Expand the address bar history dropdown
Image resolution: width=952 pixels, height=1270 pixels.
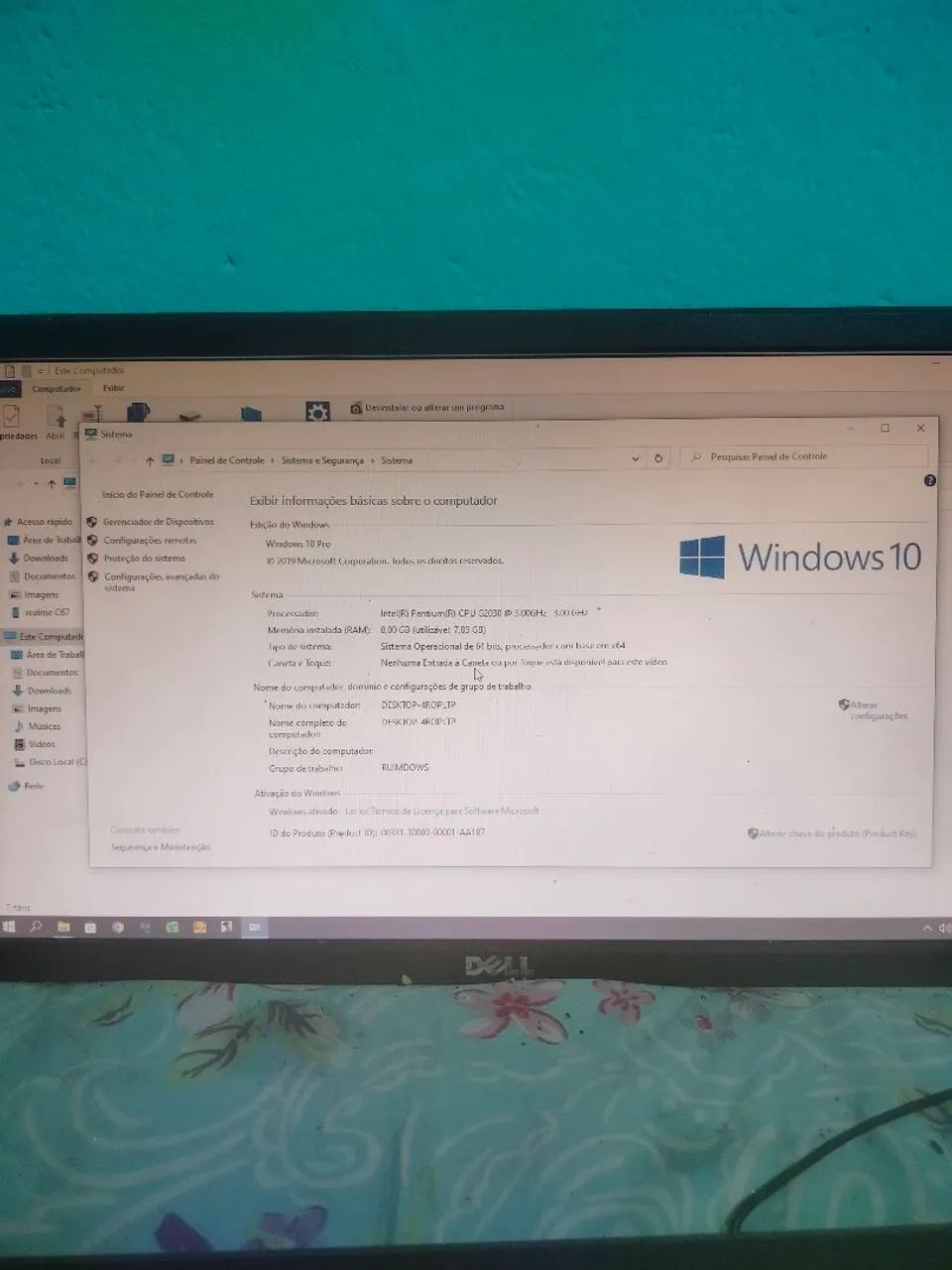636,458
